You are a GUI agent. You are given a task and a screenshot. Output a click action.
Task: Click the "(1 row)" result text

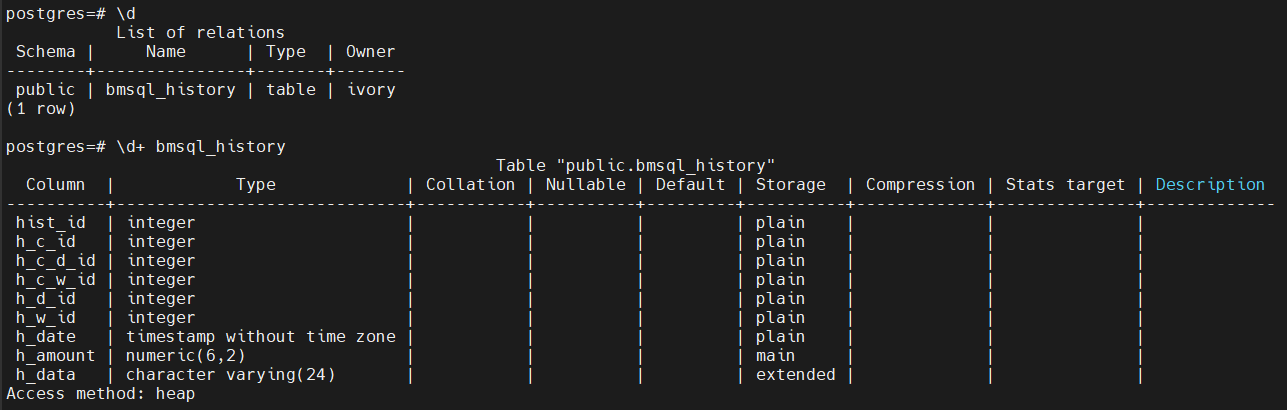tap(40, 108)
